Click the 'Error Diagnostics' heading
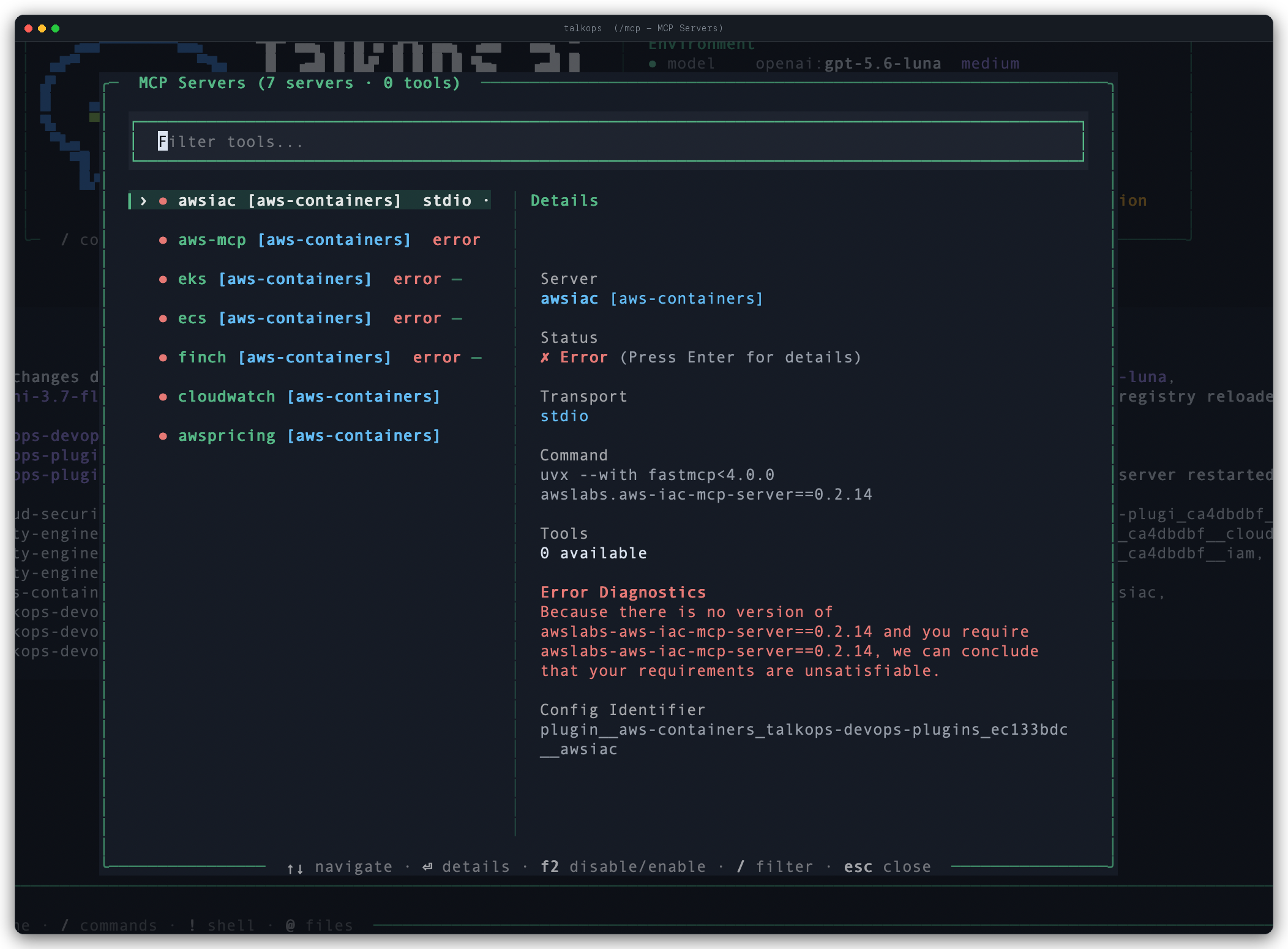The width and height of the screenshot is (1288, 949). tap(623, 592)
